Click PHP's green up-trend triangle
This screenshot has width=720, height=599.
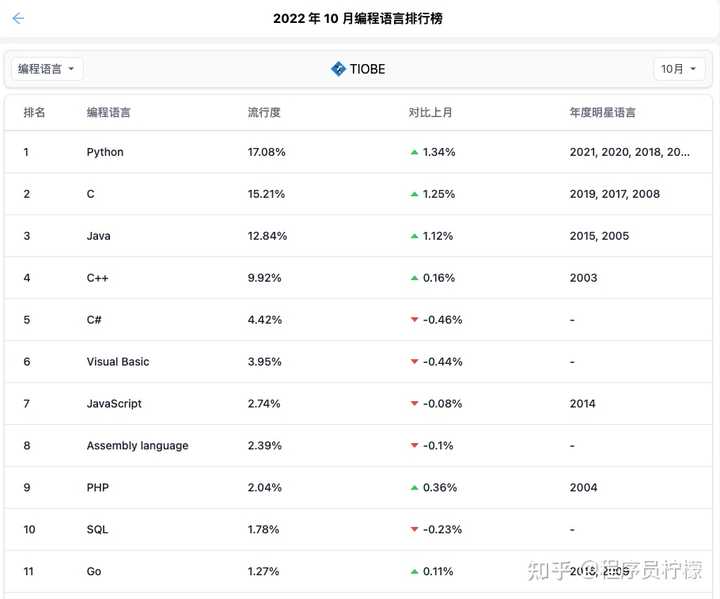click(414, 488)
